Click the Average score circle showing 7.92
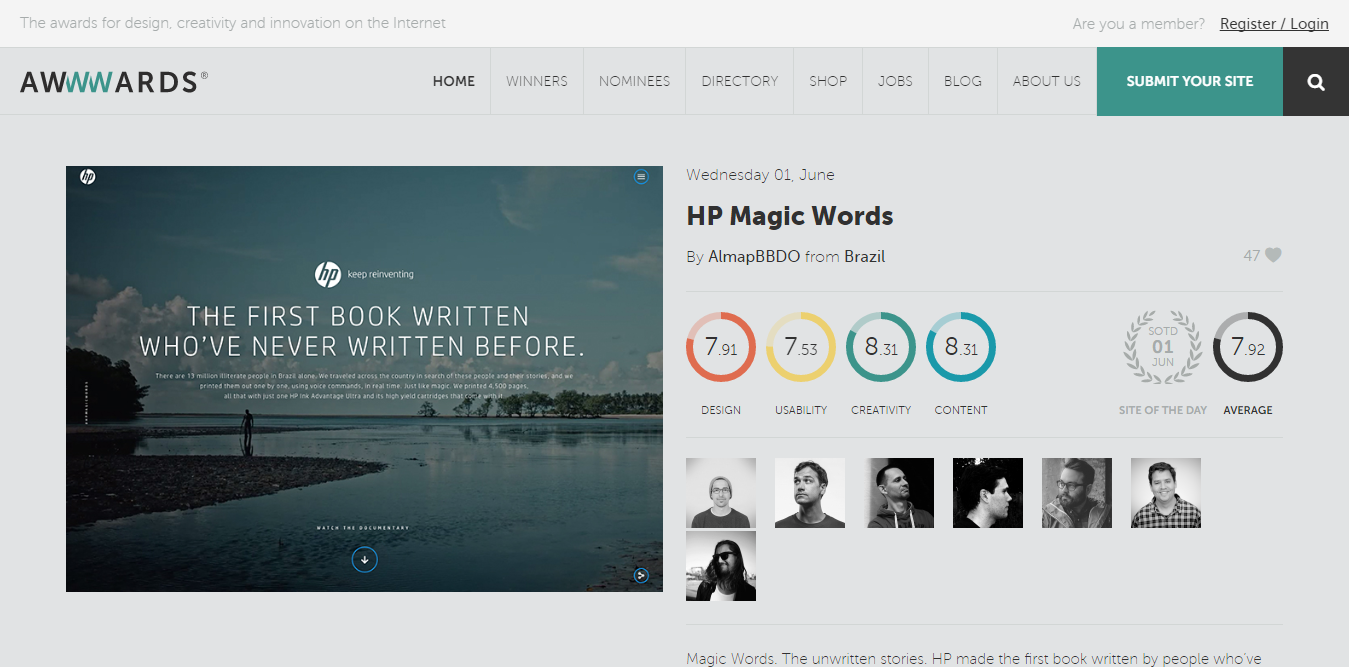The width and height of the screenshot is (1349, 667). pyautogui.click(x=1247, y=347)
